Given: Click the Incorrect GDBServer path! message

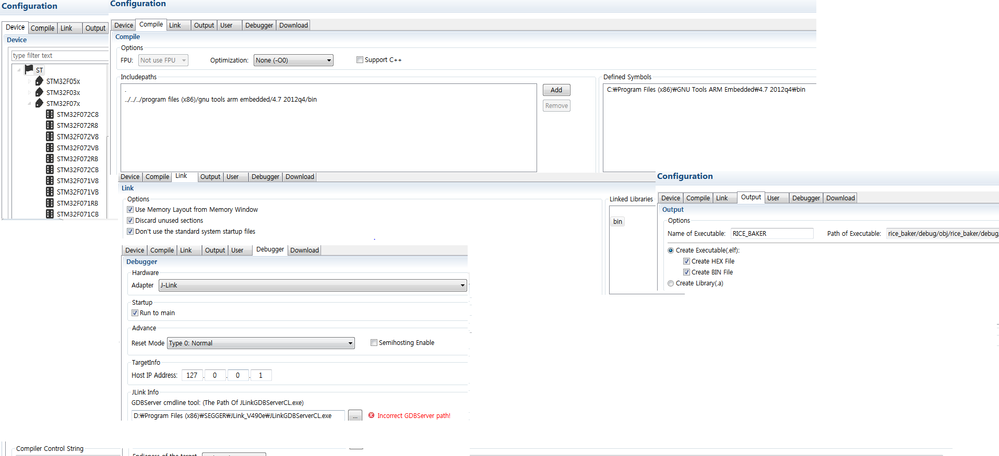Looking at the screenshot, I should pos(414,416).
